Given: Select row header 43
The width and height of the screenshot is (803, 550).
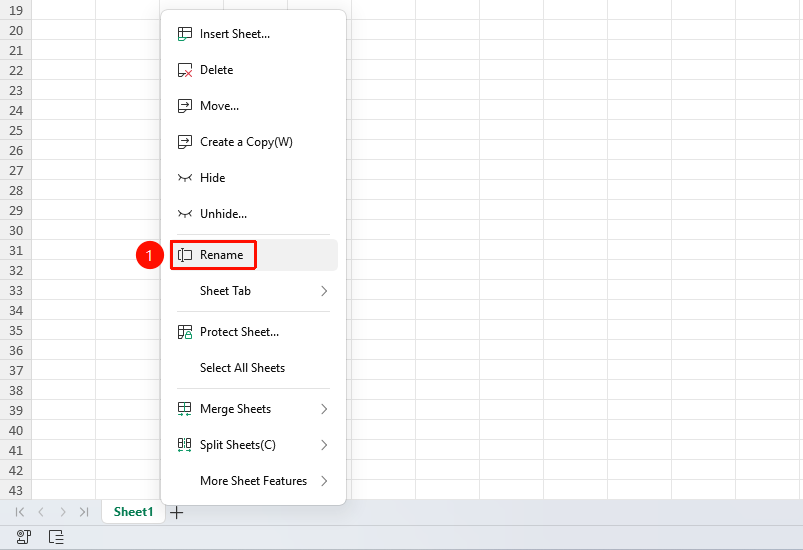Looking at the screenshot, I should tap(16, 490).
